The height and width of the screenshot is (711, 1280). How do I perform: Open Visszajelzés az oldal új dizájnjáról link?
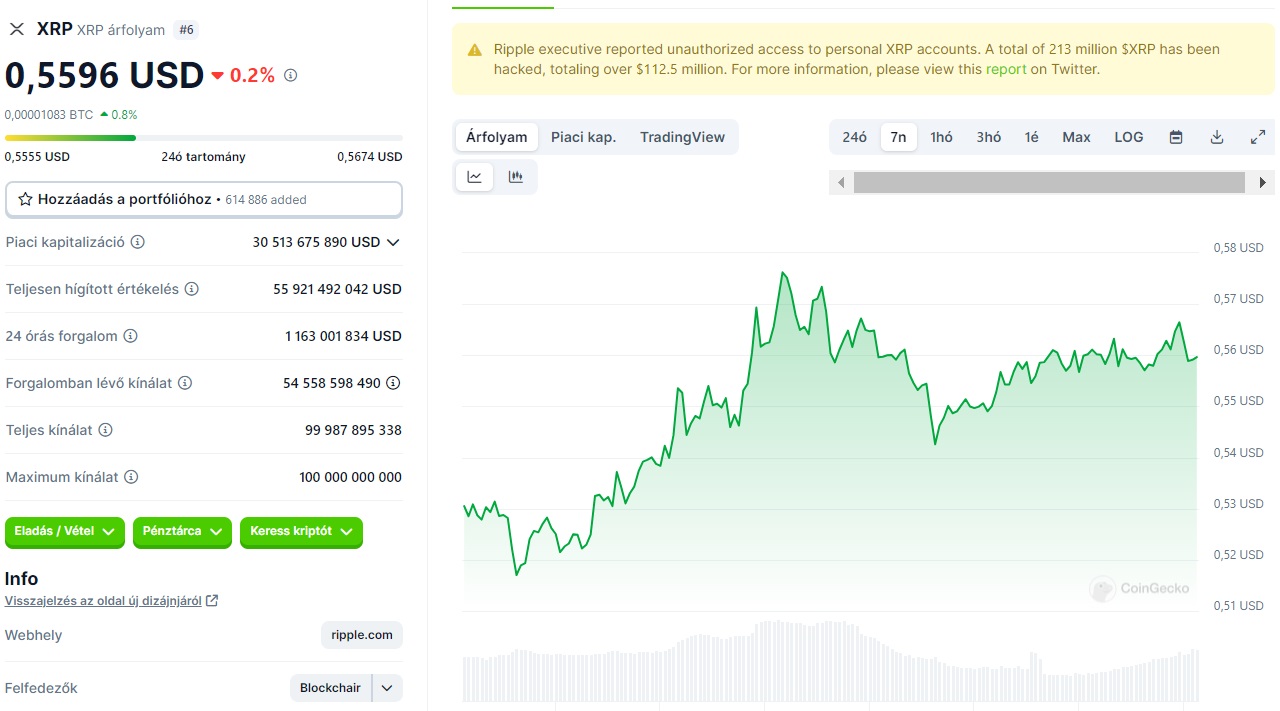coord(103,601)
